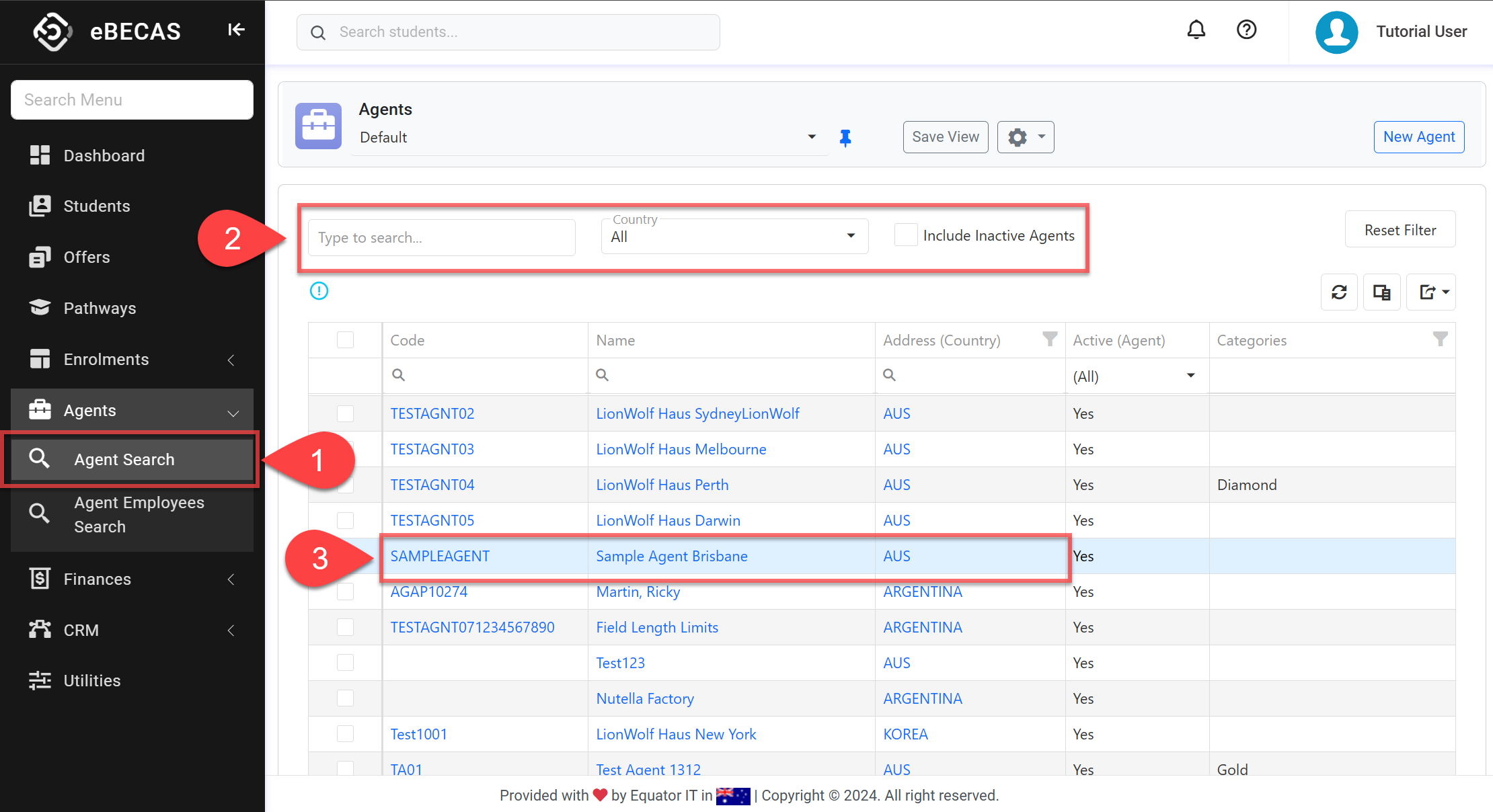Expand the Finances menu chevron

tap(231, 579)
